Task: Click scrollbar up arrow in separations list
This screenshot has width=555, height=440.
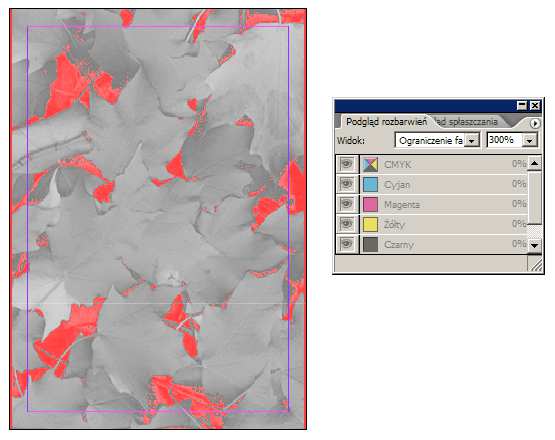Action: 534,164
